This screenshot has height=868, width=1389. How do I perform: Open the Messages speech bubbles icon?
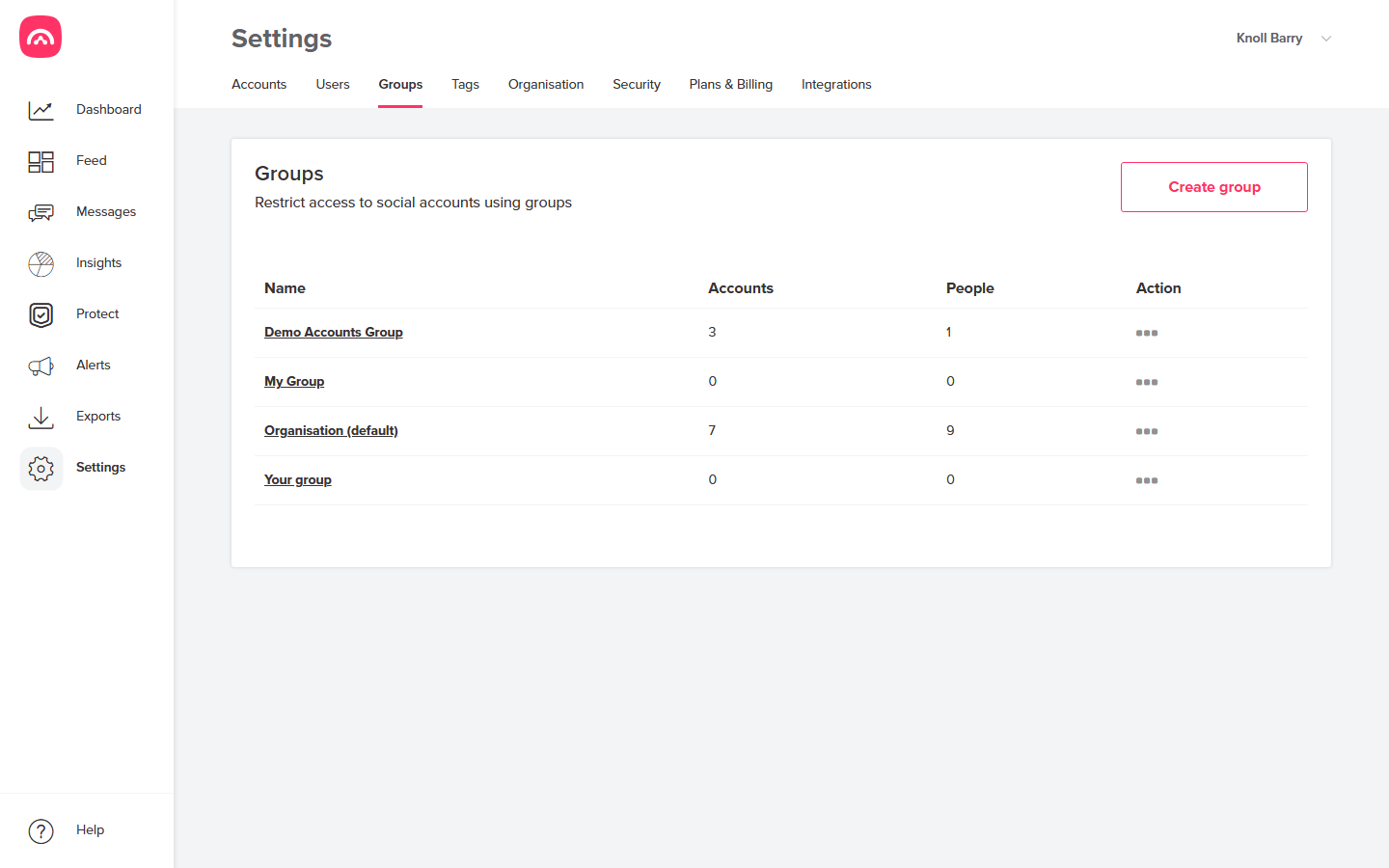coord(41,212)
